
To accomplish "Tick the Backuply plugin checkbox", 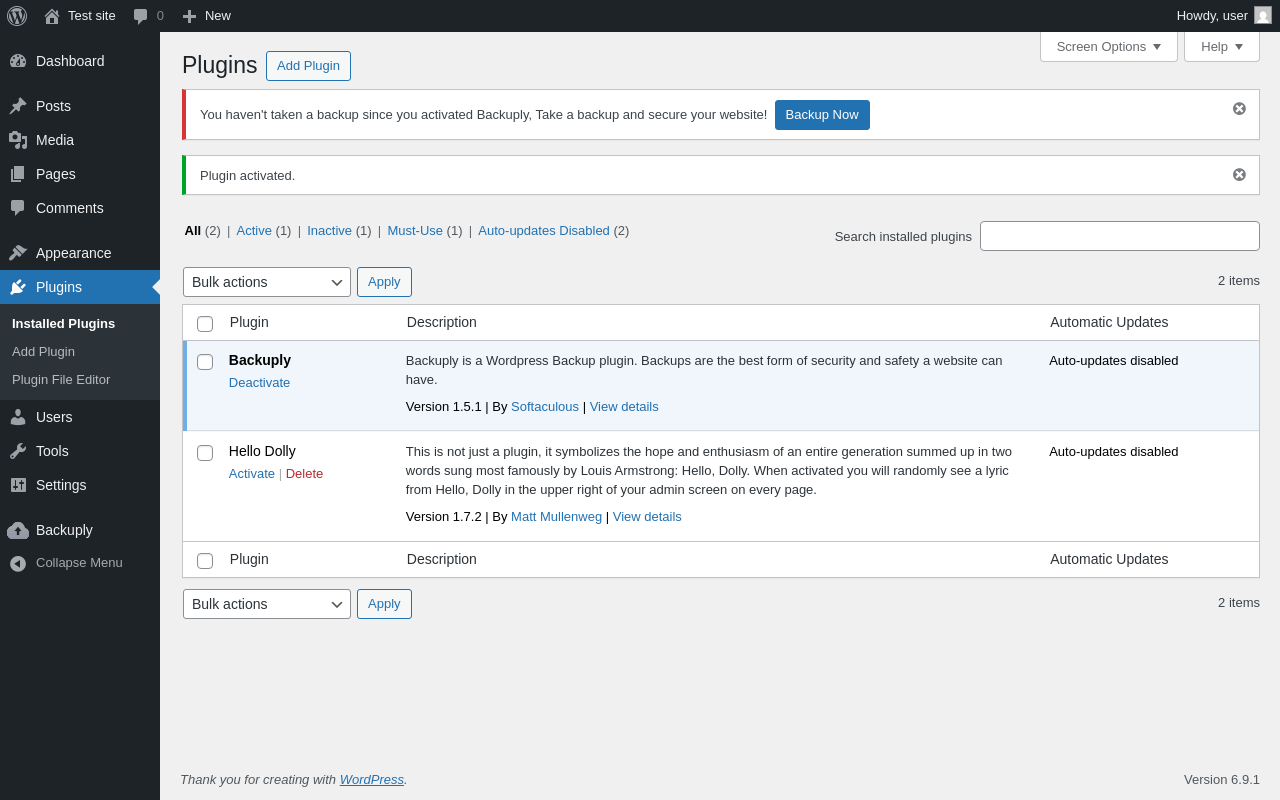I will coord(205,362).
